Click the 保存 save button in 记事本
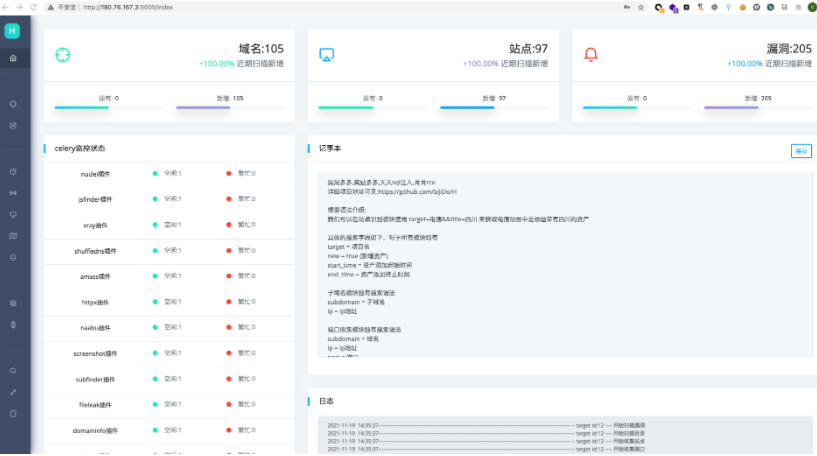 [x=801, y=151]
